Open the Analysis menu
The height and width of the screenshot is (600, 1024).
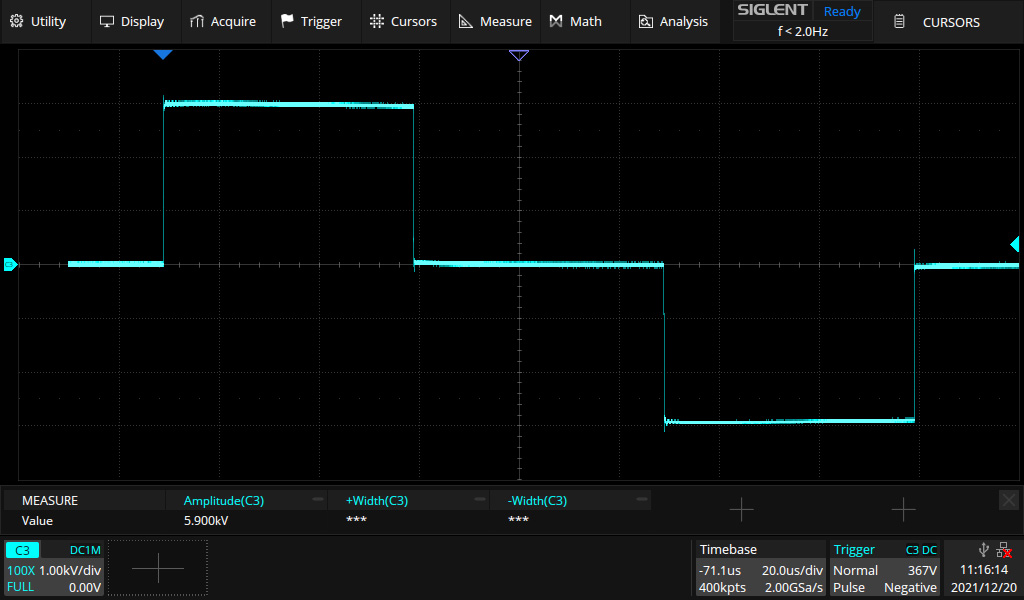(673, 22)
